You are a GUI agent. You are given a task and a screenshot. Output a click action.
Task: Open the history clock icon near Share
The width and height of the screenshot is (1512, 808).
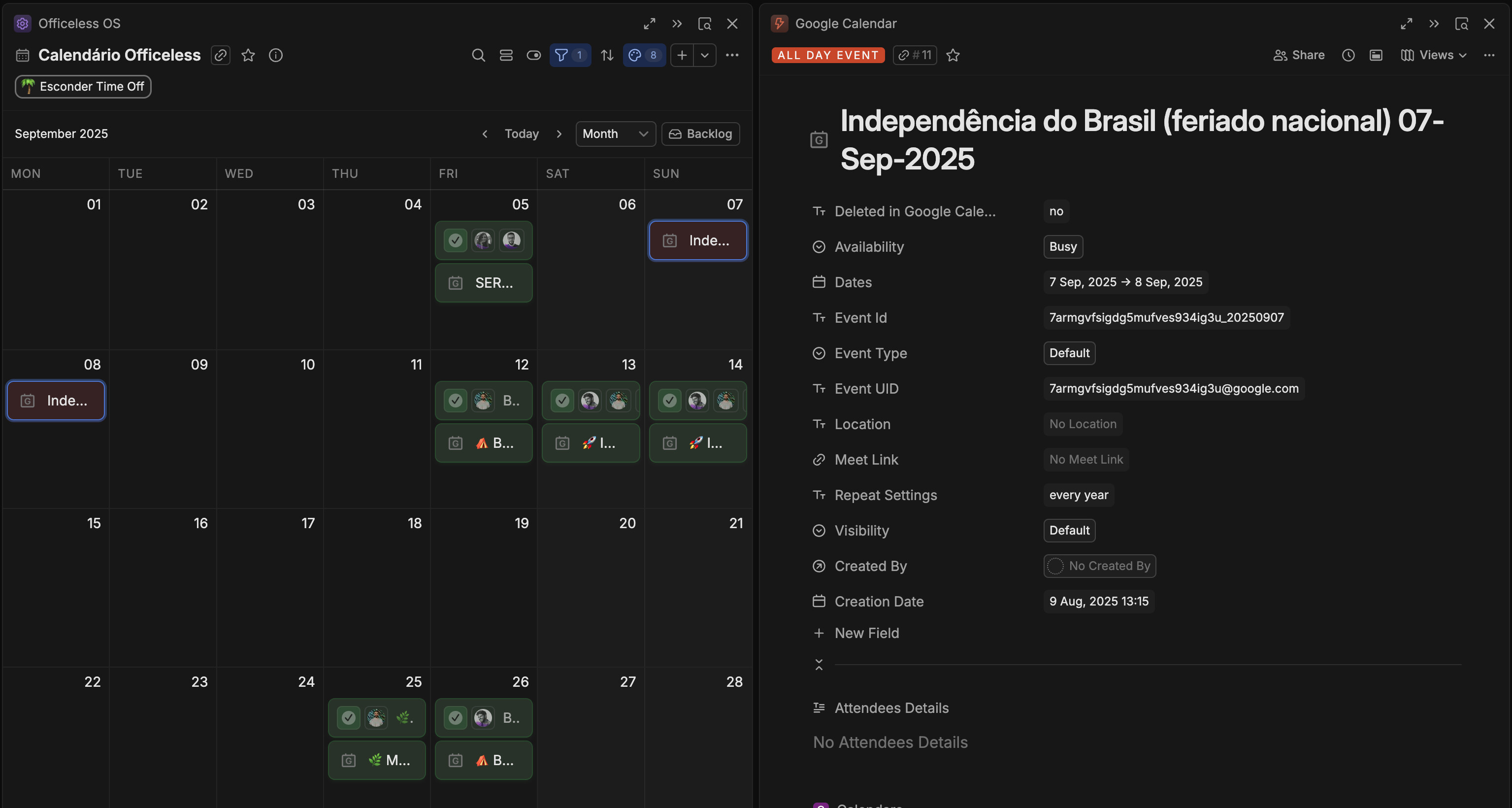1348,55
